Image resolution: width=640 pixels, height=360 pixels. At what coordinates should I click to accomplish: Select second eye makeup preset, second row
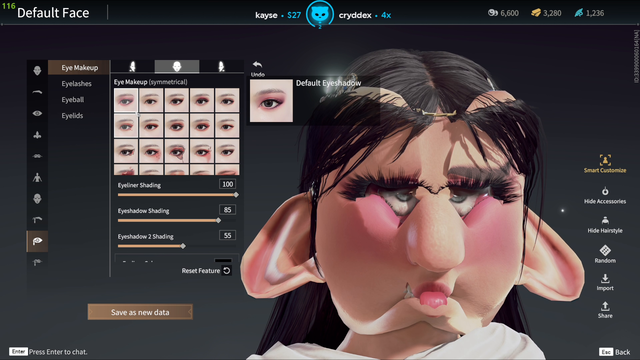click(151, 126)
